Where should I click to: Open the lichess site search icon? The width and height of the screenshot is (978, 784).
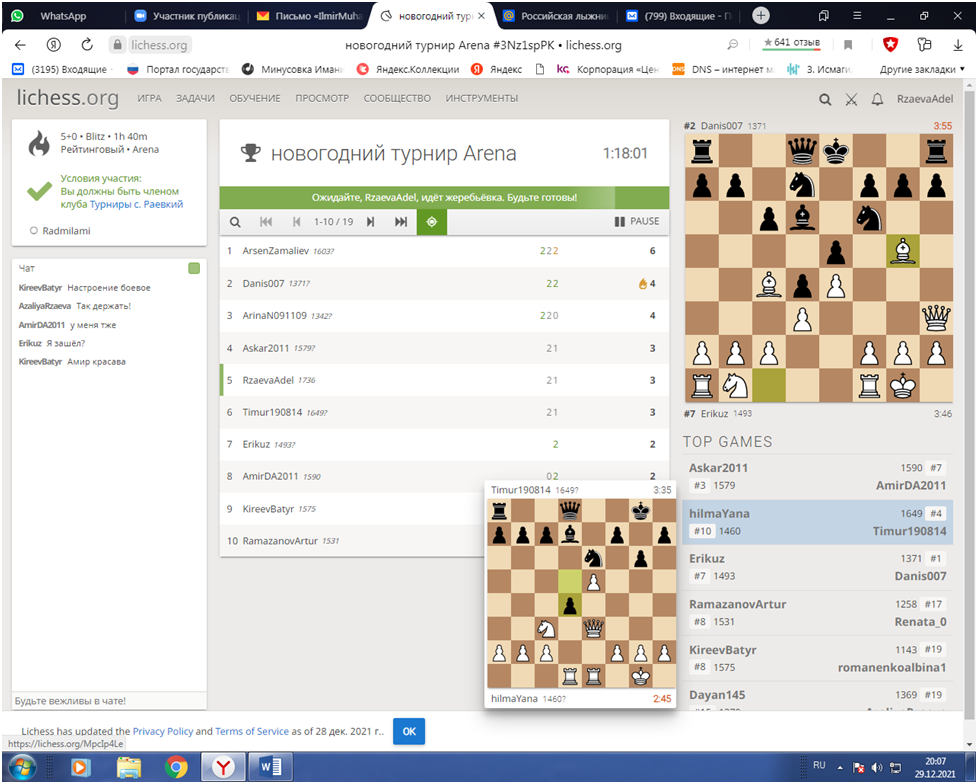[x=825, y=99]
